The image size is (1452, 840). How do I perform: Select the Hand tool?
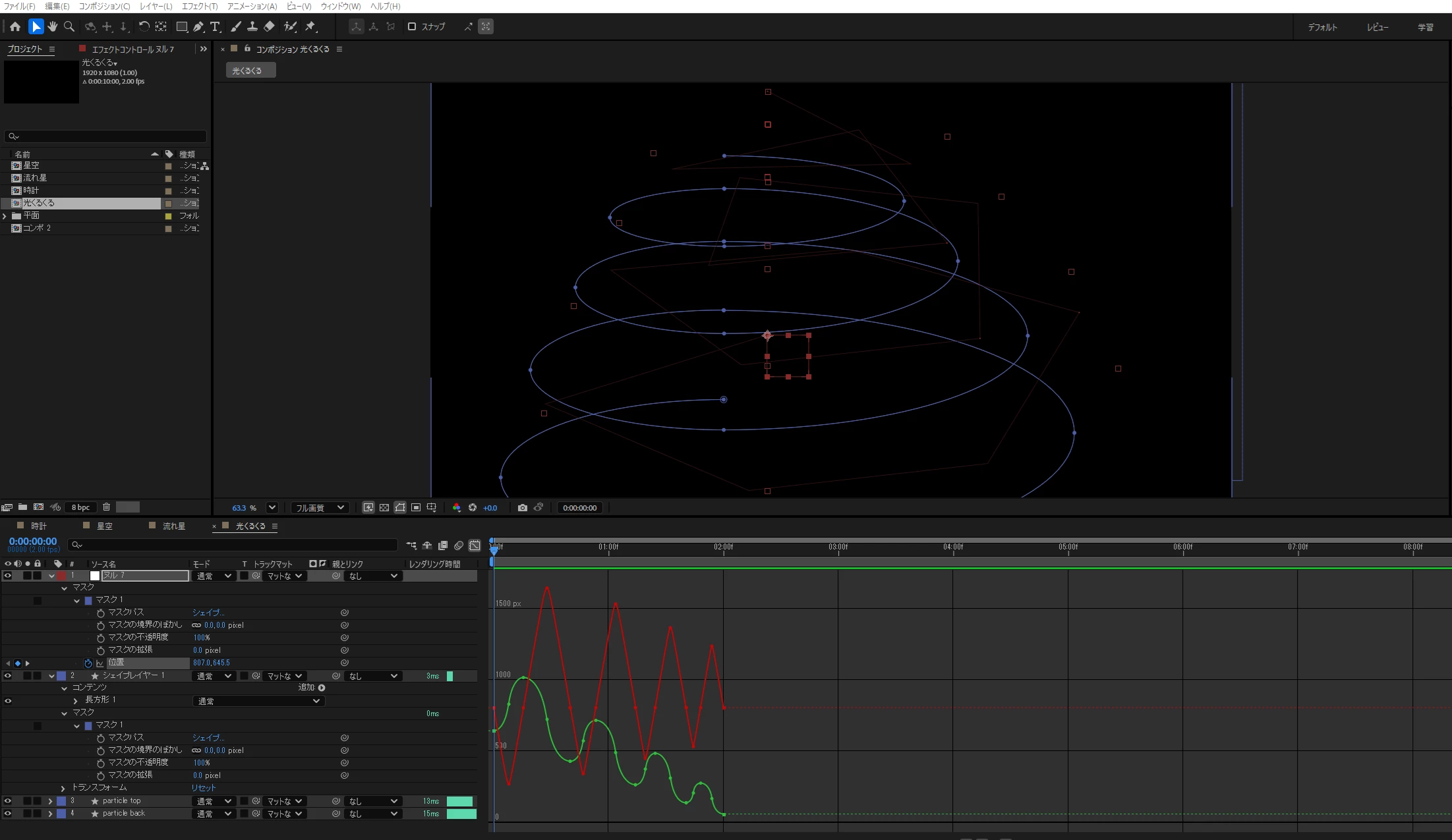point(52,26)
